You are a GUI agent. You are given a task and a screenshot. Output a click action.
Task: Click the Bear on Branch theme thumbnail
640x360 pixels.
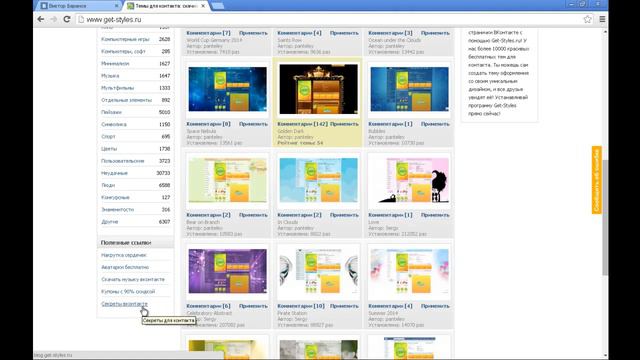(227, 180)
